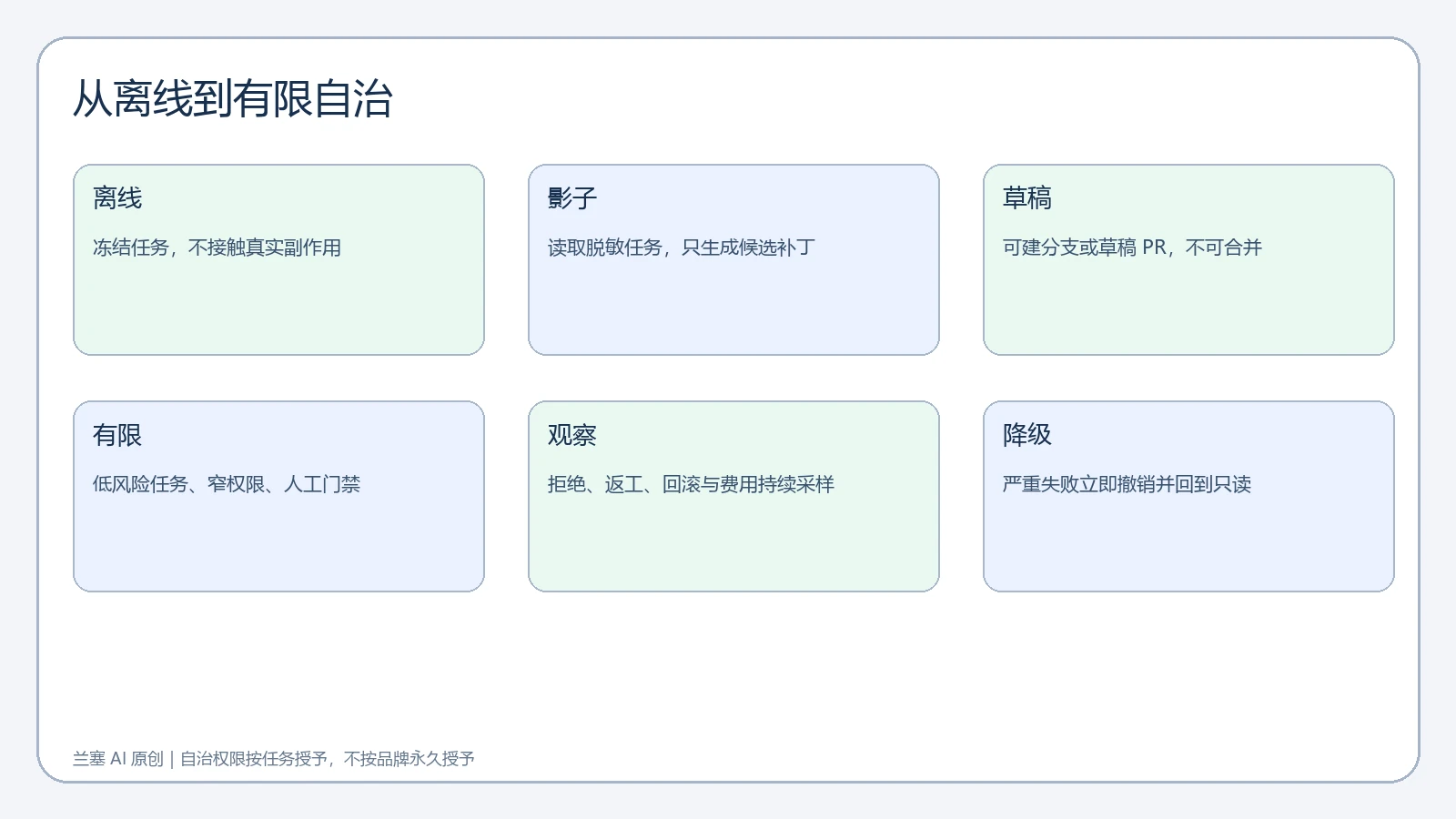Click the text 冻结任务，不接触真实副作用
This screenshot has height=819, width=1456.
(x=217, y=248)
